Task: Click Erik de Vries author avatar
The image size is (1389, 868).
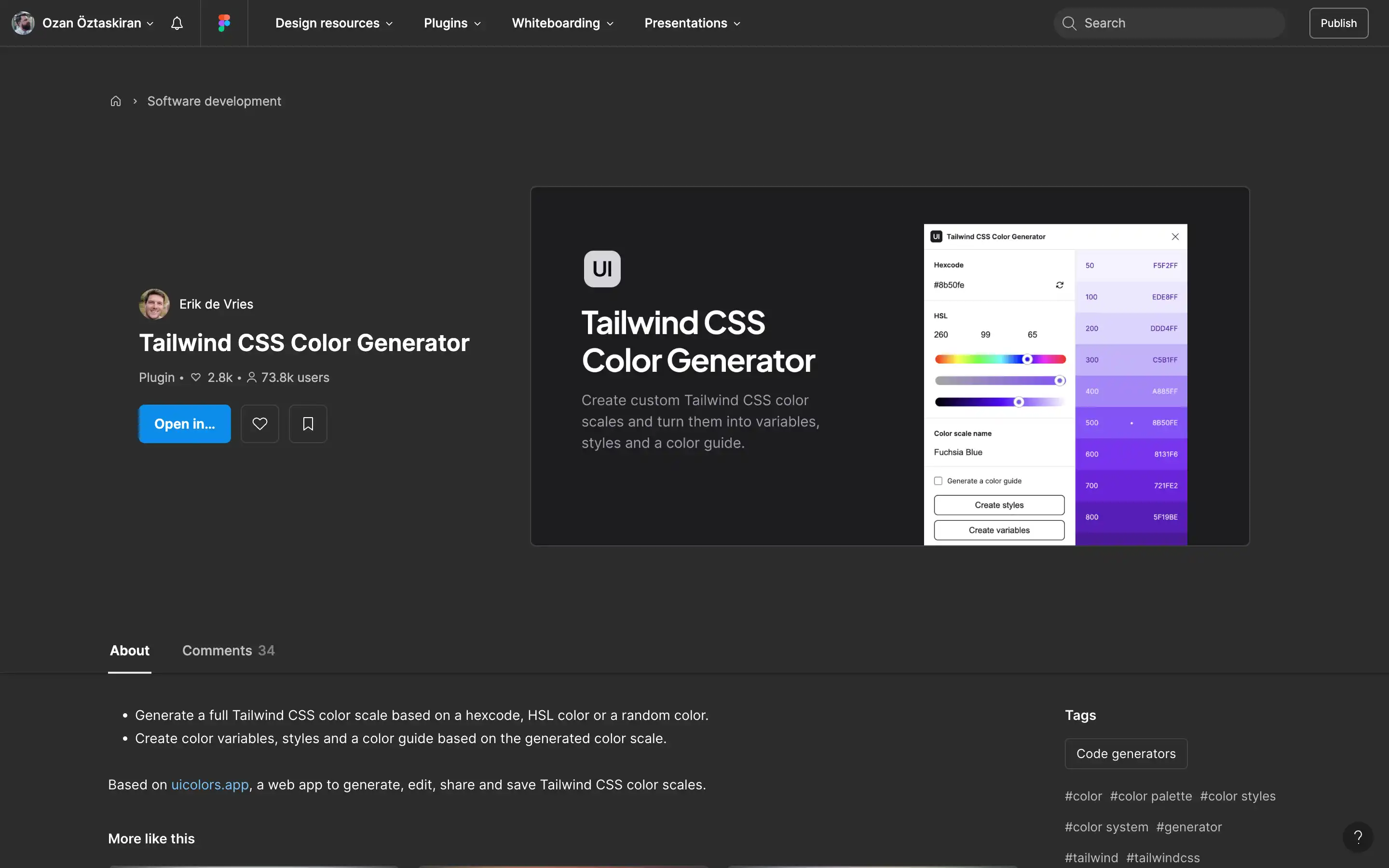Action: point(154,304)
